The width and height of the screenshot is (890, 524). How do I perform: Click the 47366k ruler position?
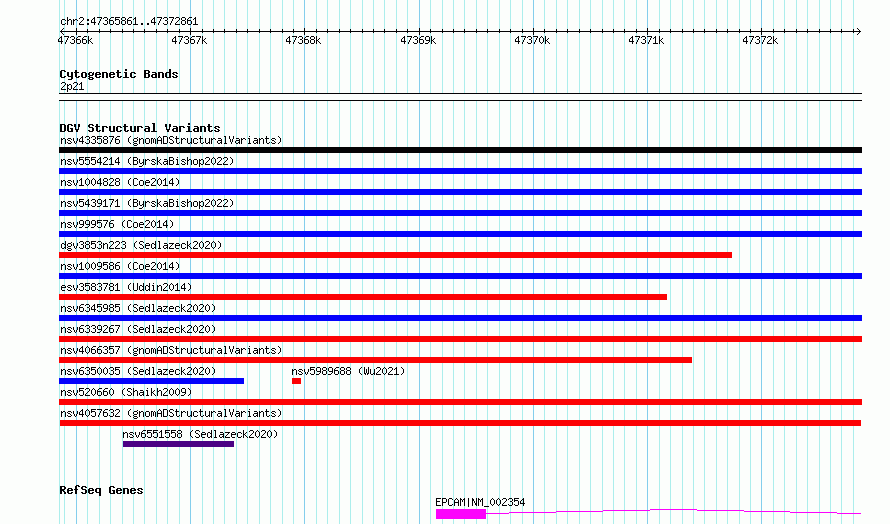pyautogui.click(x=75, y=40)
